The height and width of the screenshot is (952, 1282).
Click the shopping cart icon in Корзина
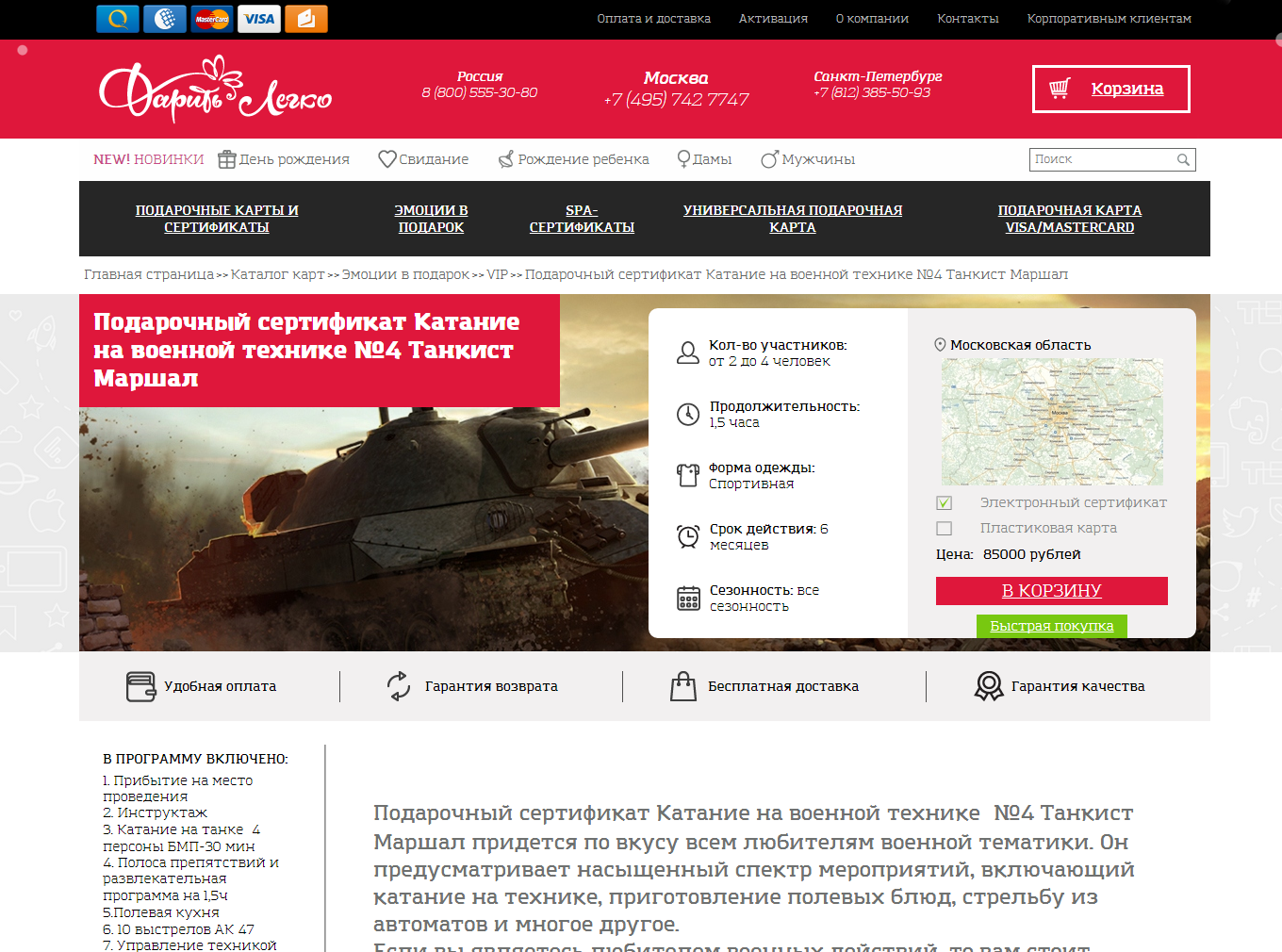(x=1060, y=89)
